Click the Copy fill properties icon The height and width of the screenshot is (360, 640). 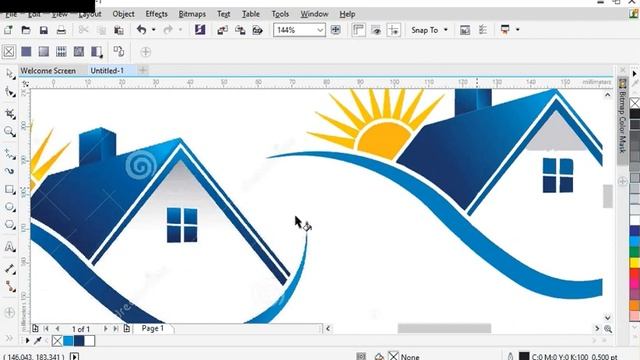pyautogui.click(x=119, y=51)
